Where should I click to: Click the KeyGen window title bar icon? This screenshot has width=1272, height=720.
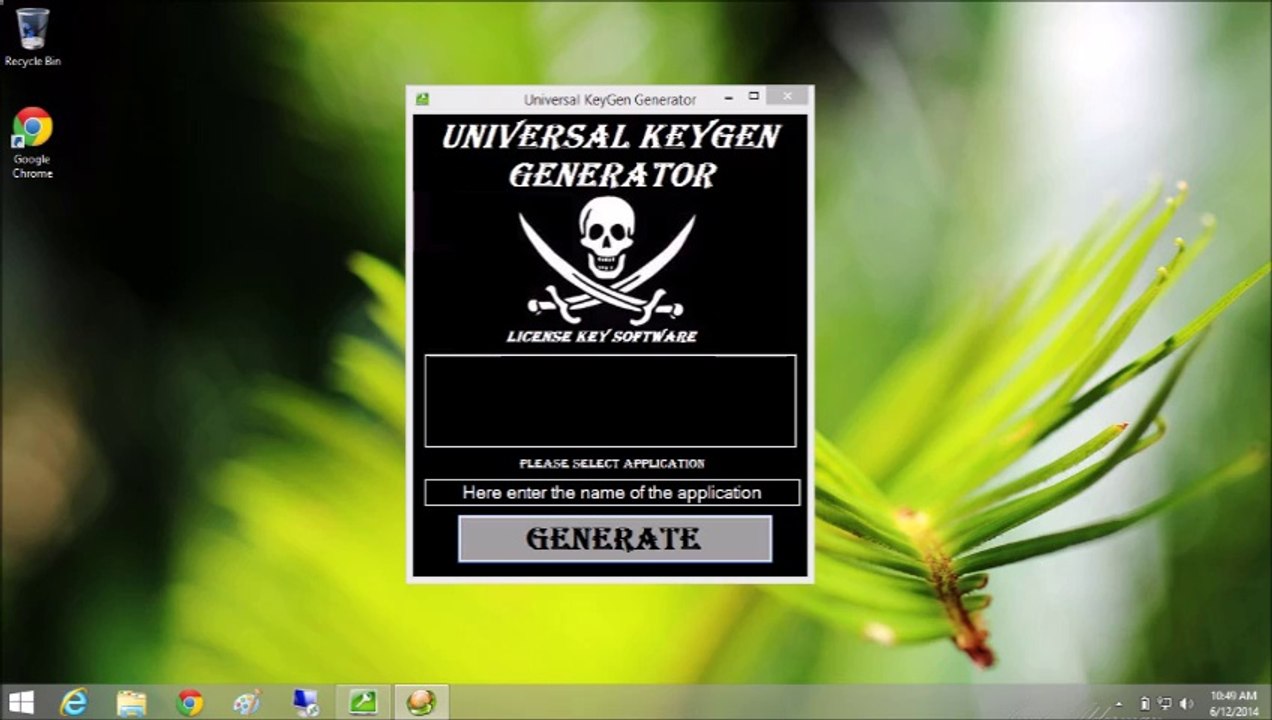(423, 99)
